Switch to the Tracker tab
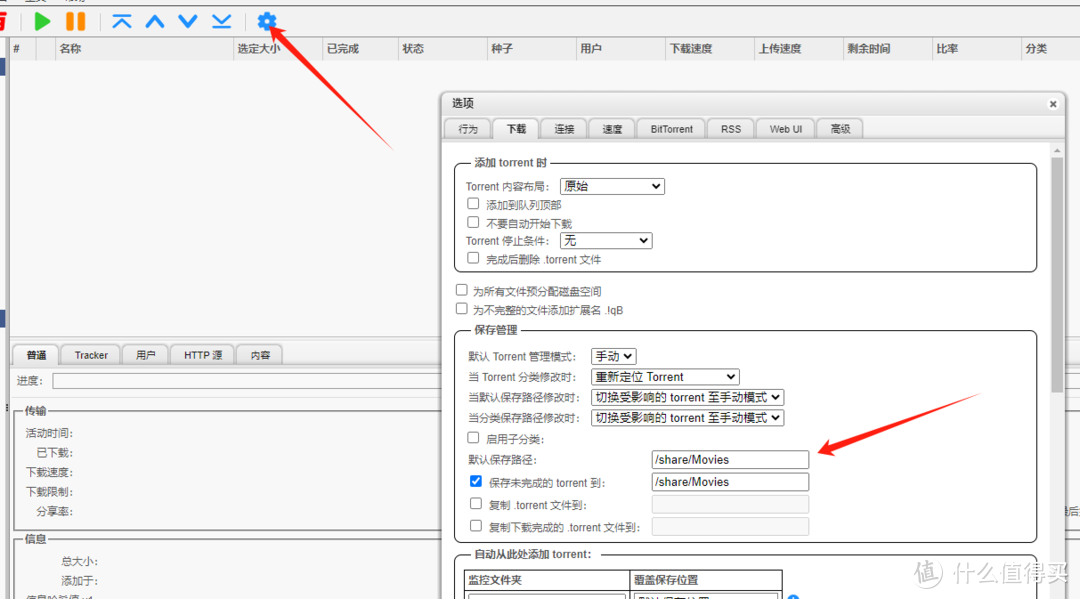 point(90,354)
